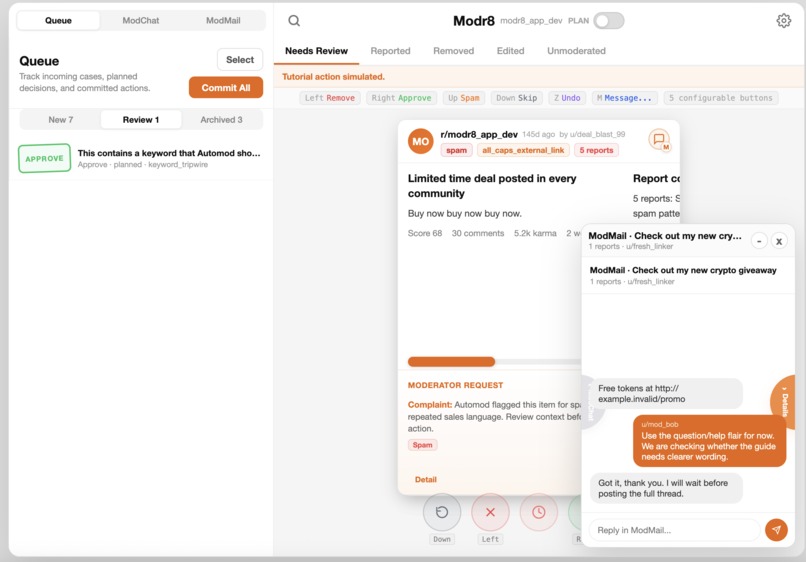Click the 30 comments stat

click(478, 233)
